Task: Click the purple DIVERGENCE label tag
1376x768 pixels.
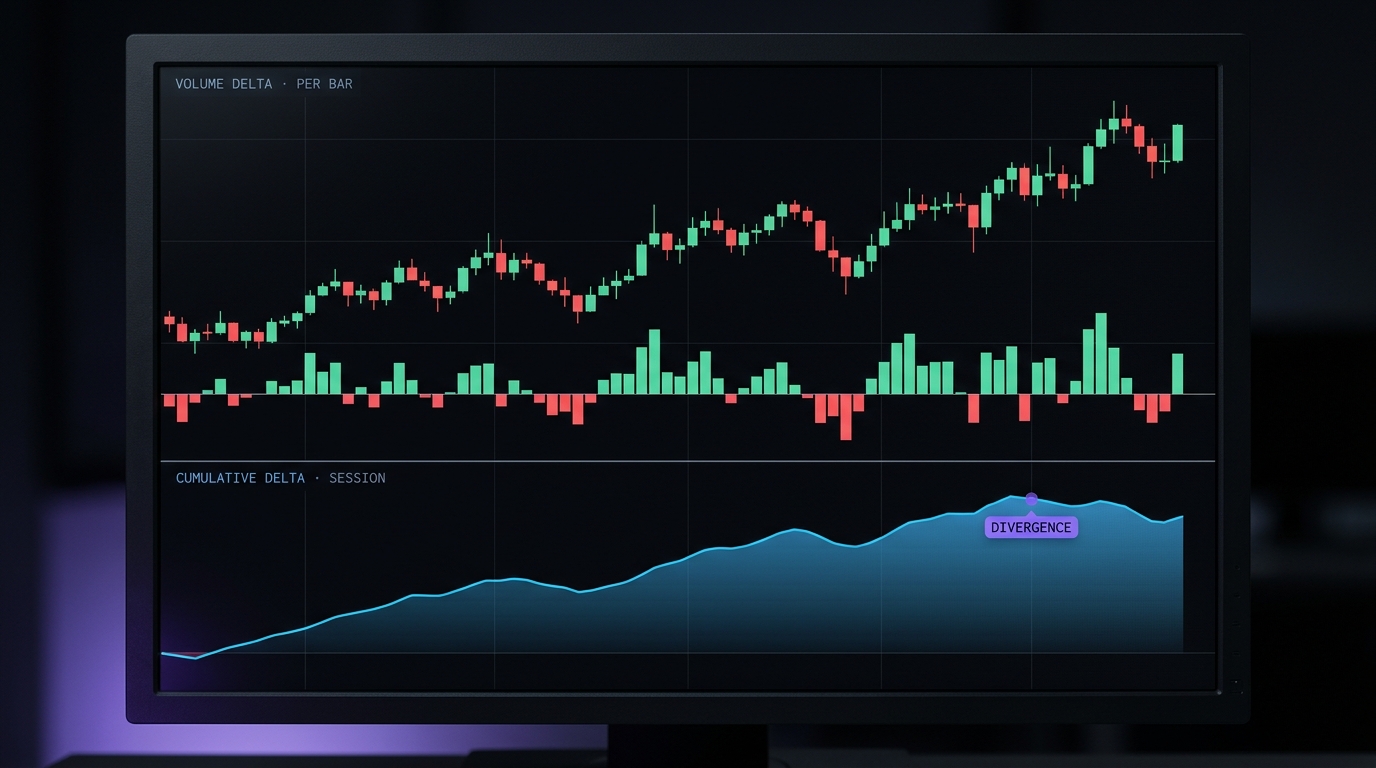Action: pyautogui.click(x=1031, y=528)
